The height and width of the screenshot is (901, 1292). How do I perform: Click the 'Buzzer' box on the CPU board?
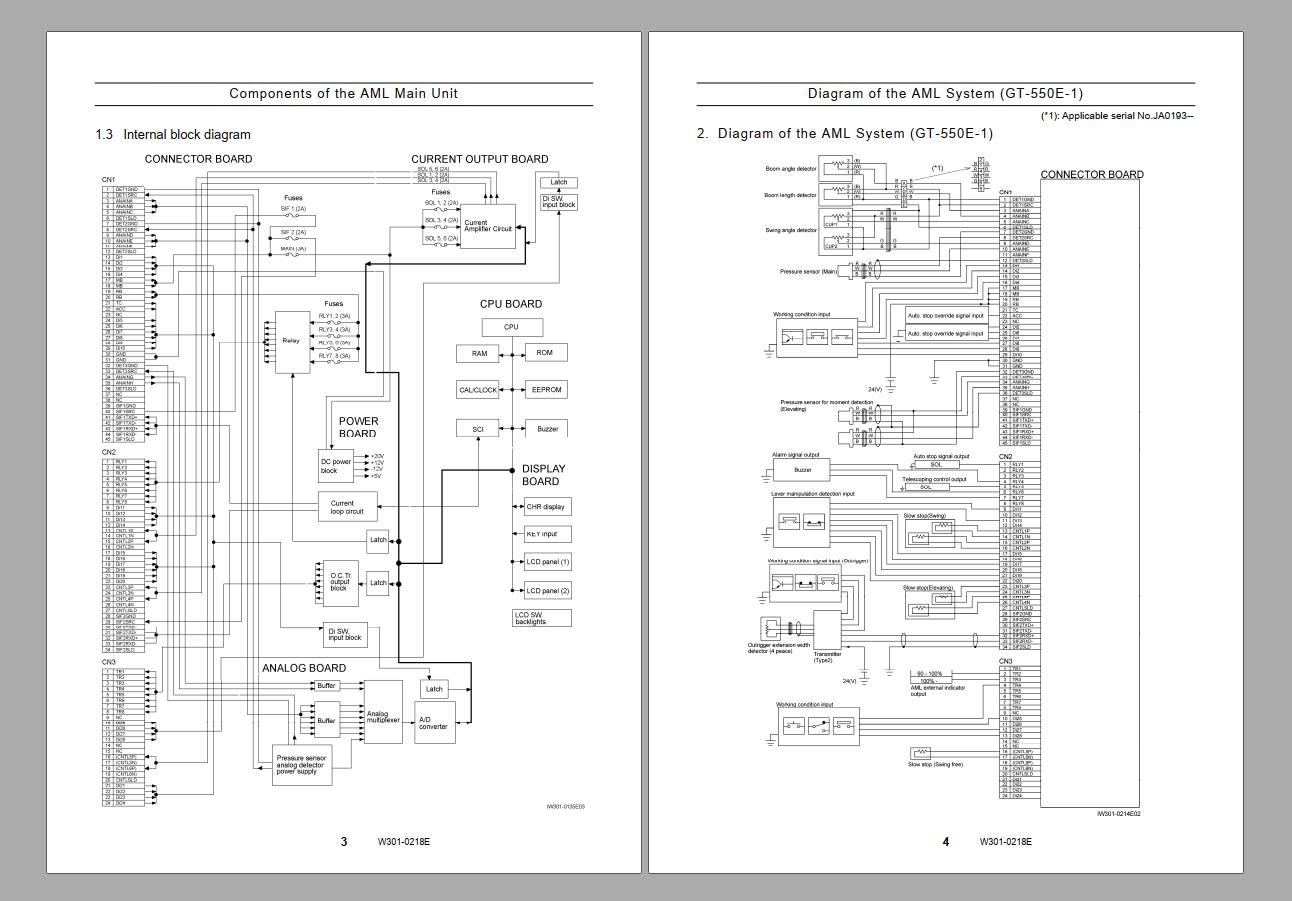point(546,429)
